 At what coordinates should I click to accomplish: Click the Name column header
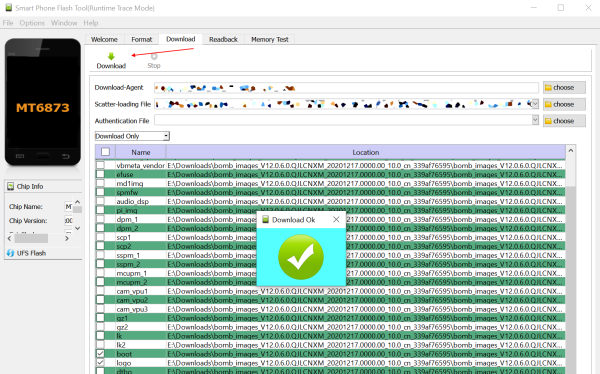[141, 152]
